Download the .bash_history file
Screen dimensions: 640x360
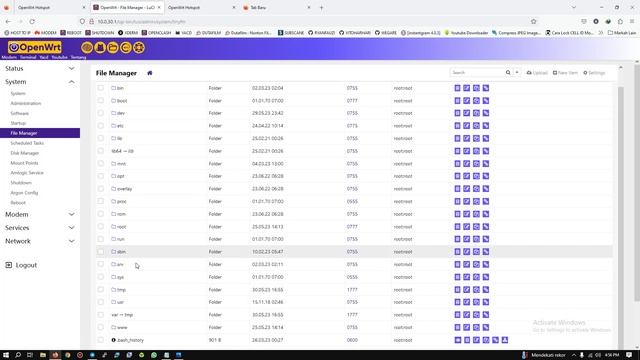pyautogui.click(x=504, y=340)
